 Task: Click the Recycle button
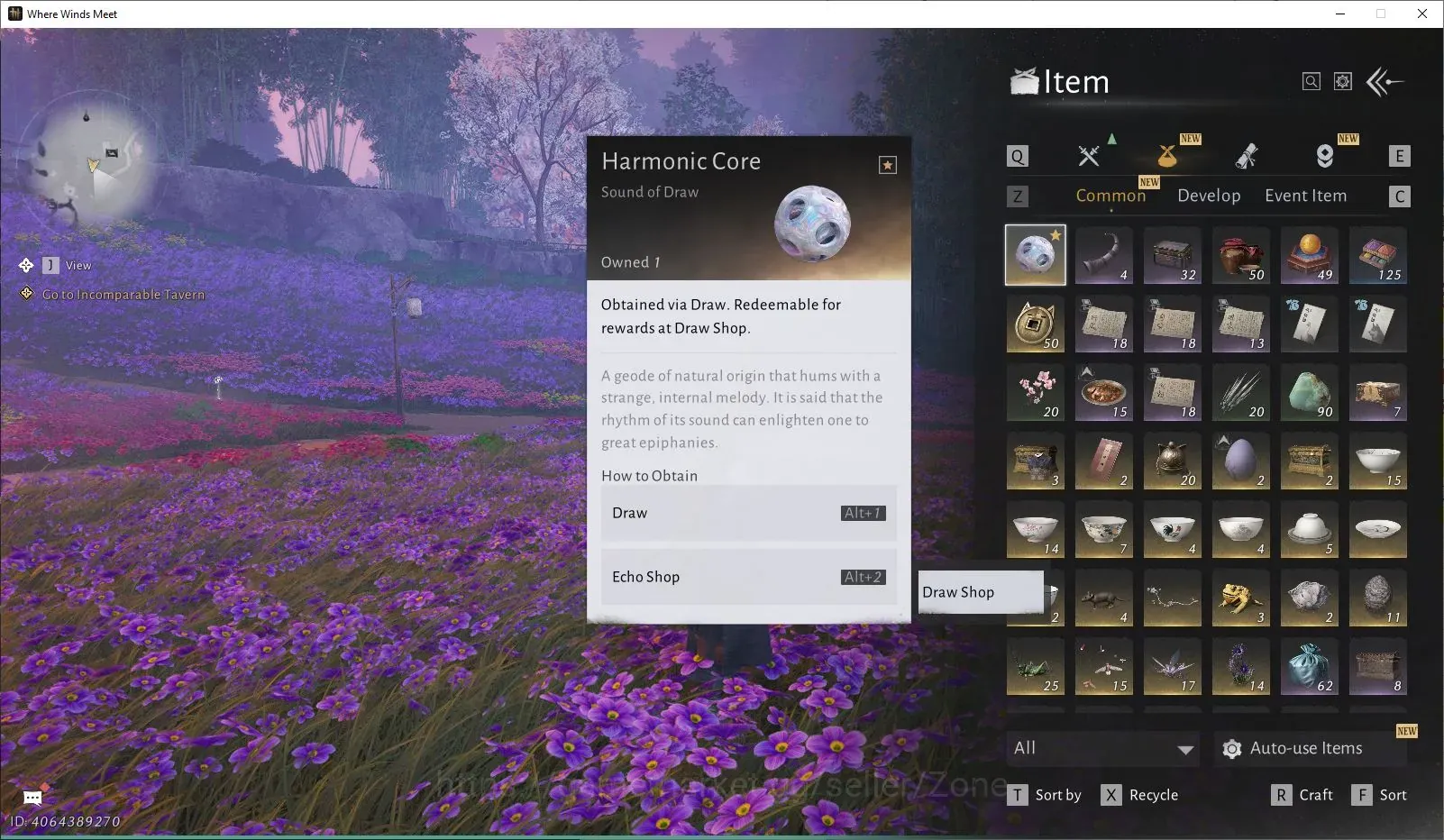tap(1139, 795)
